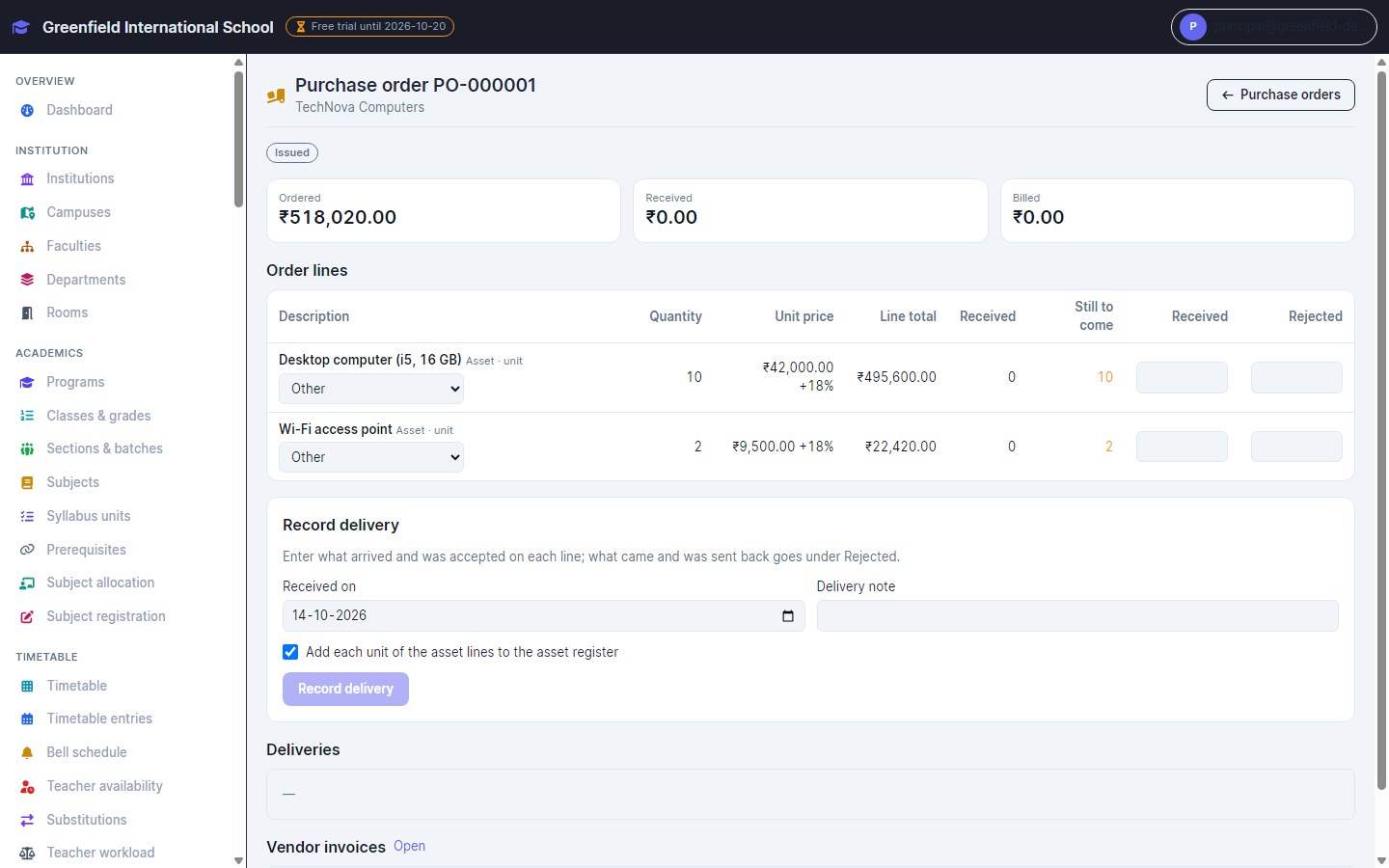Open category dropdown for Desktop computer line
The height and width of the screenshot is (868, 1389).
click(371, 389)
